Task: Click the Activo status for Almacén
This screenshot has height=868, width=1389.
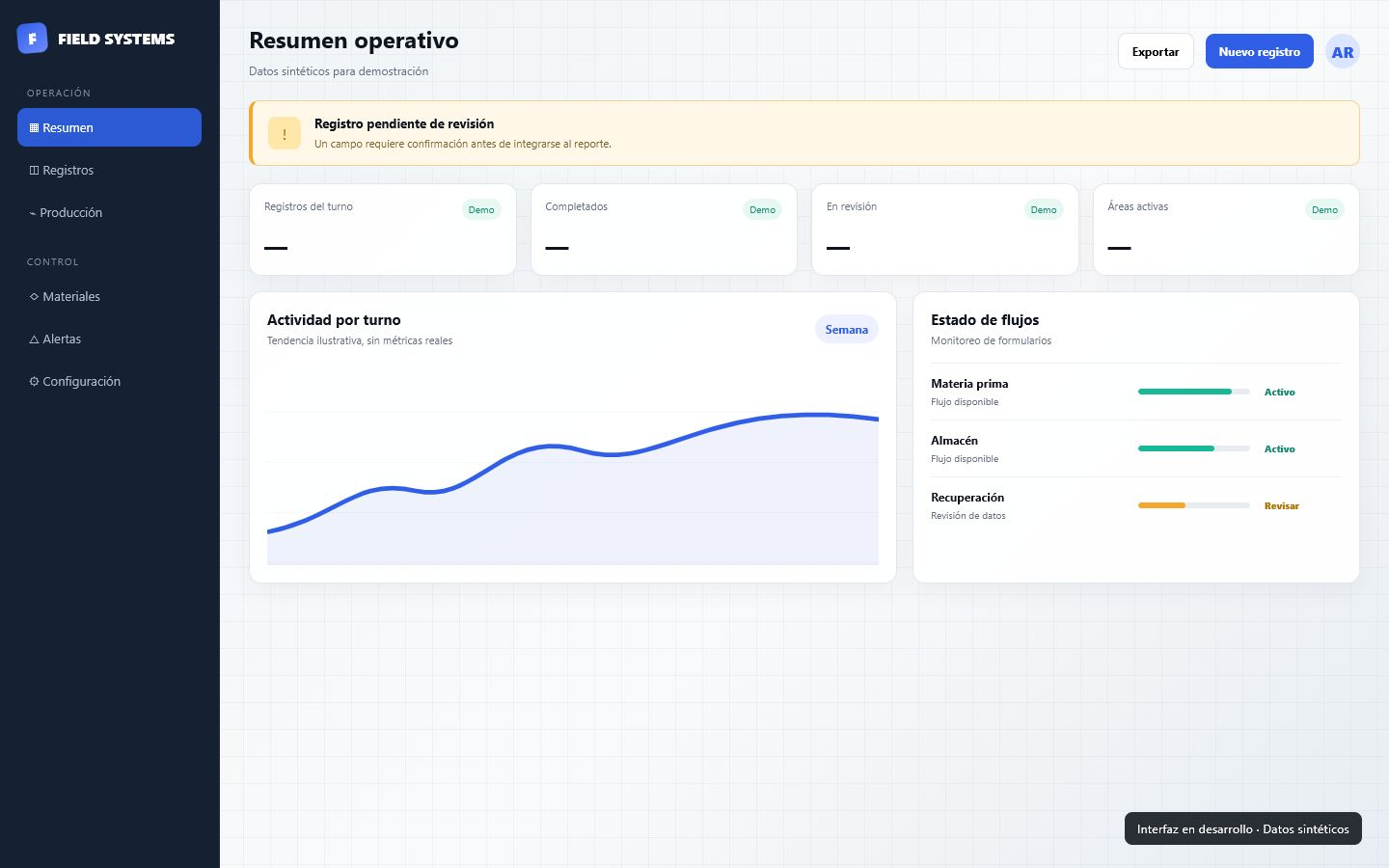Action: (1279, 448)
